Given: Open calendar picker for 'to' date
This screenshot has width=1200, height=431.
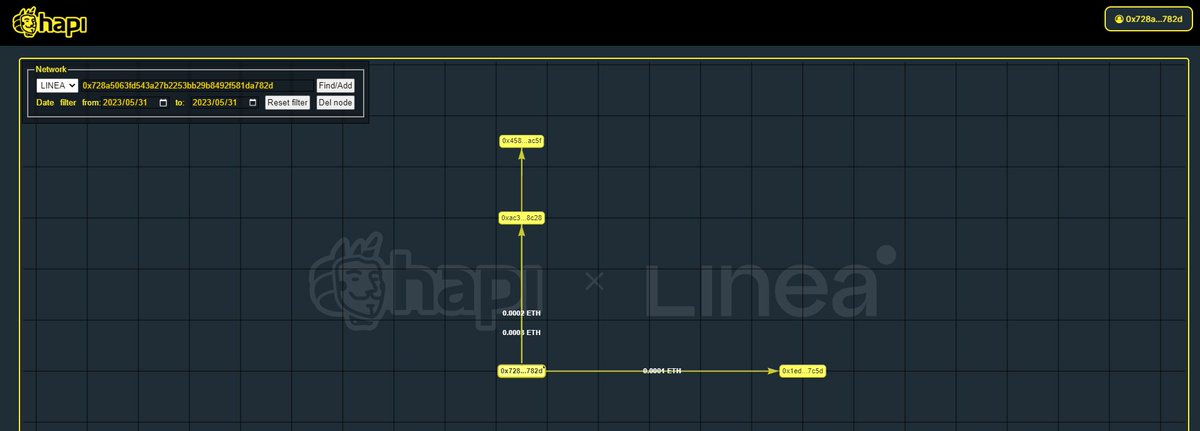Looking at the screenshot, I should tap(253, 103).
